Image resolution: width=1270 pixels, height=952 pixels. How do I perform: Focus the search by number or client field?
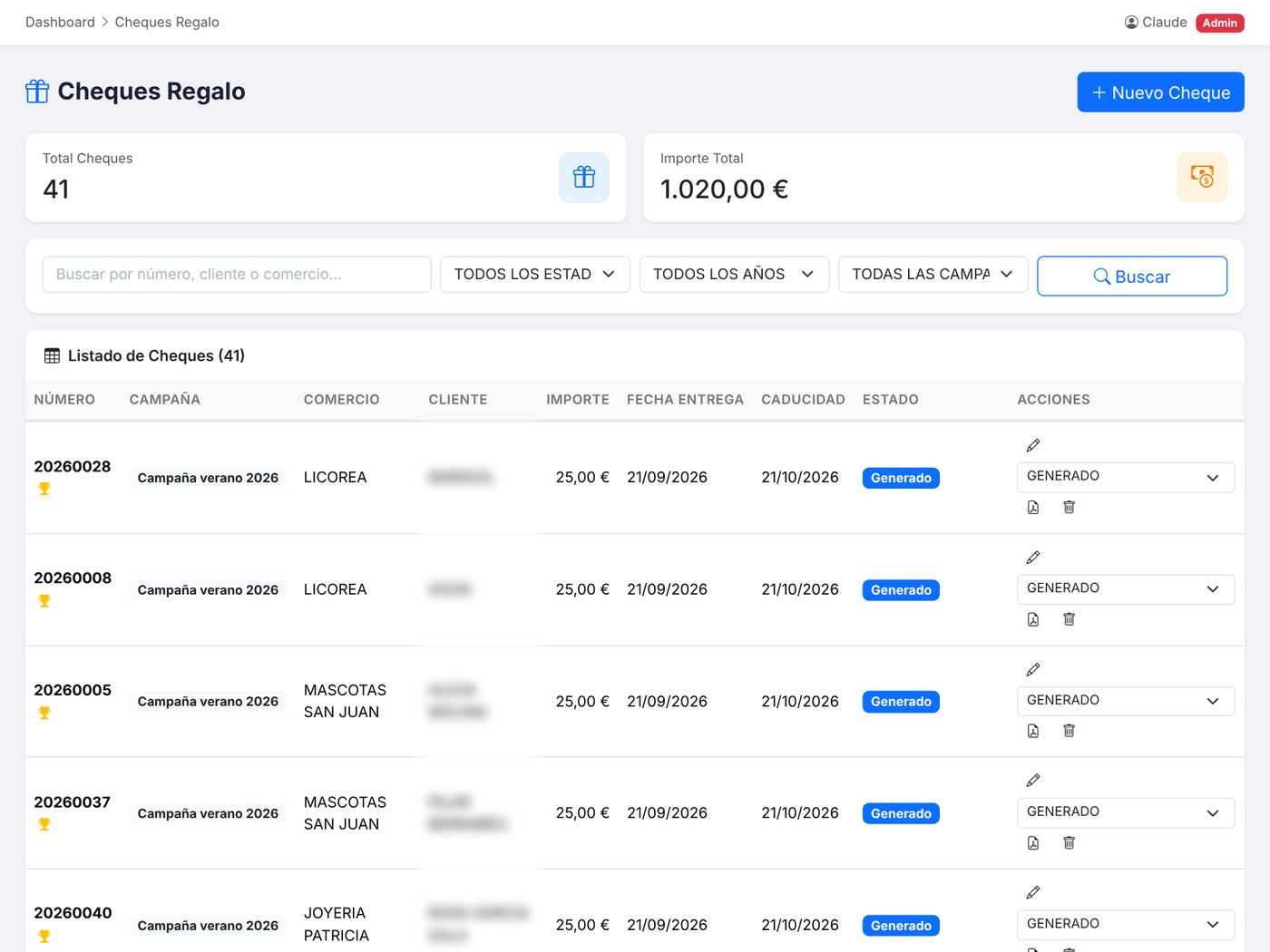click(x=237, y=274)
